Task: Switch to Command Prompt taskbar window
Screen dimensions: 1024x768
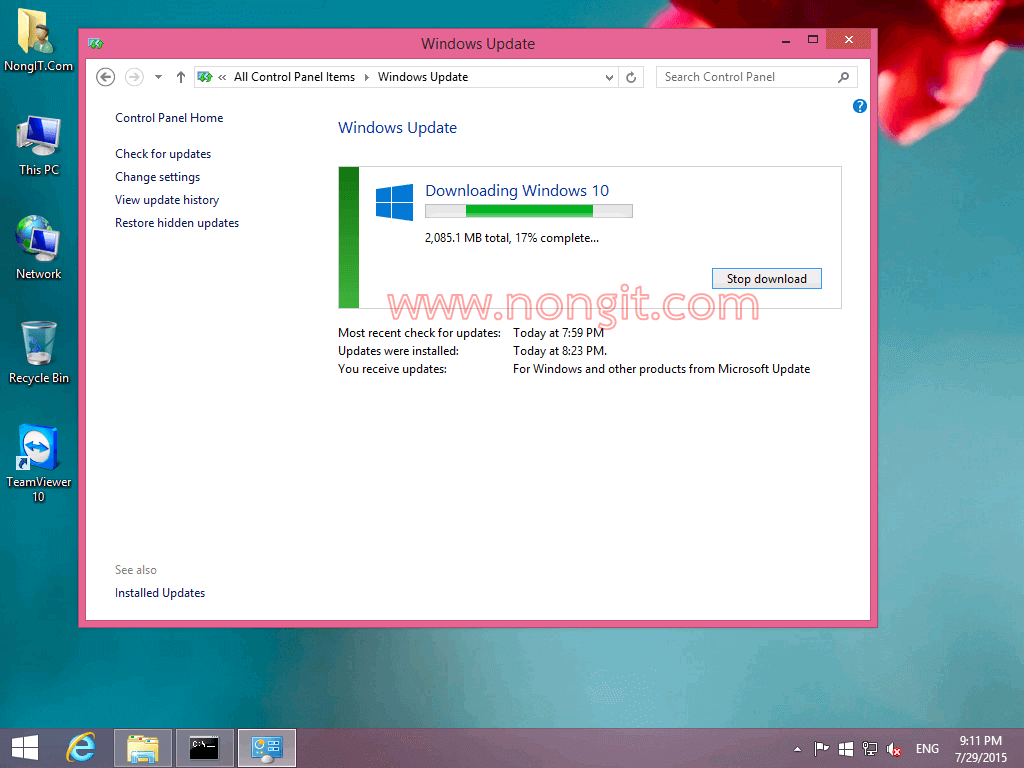Action: point(204,748)
